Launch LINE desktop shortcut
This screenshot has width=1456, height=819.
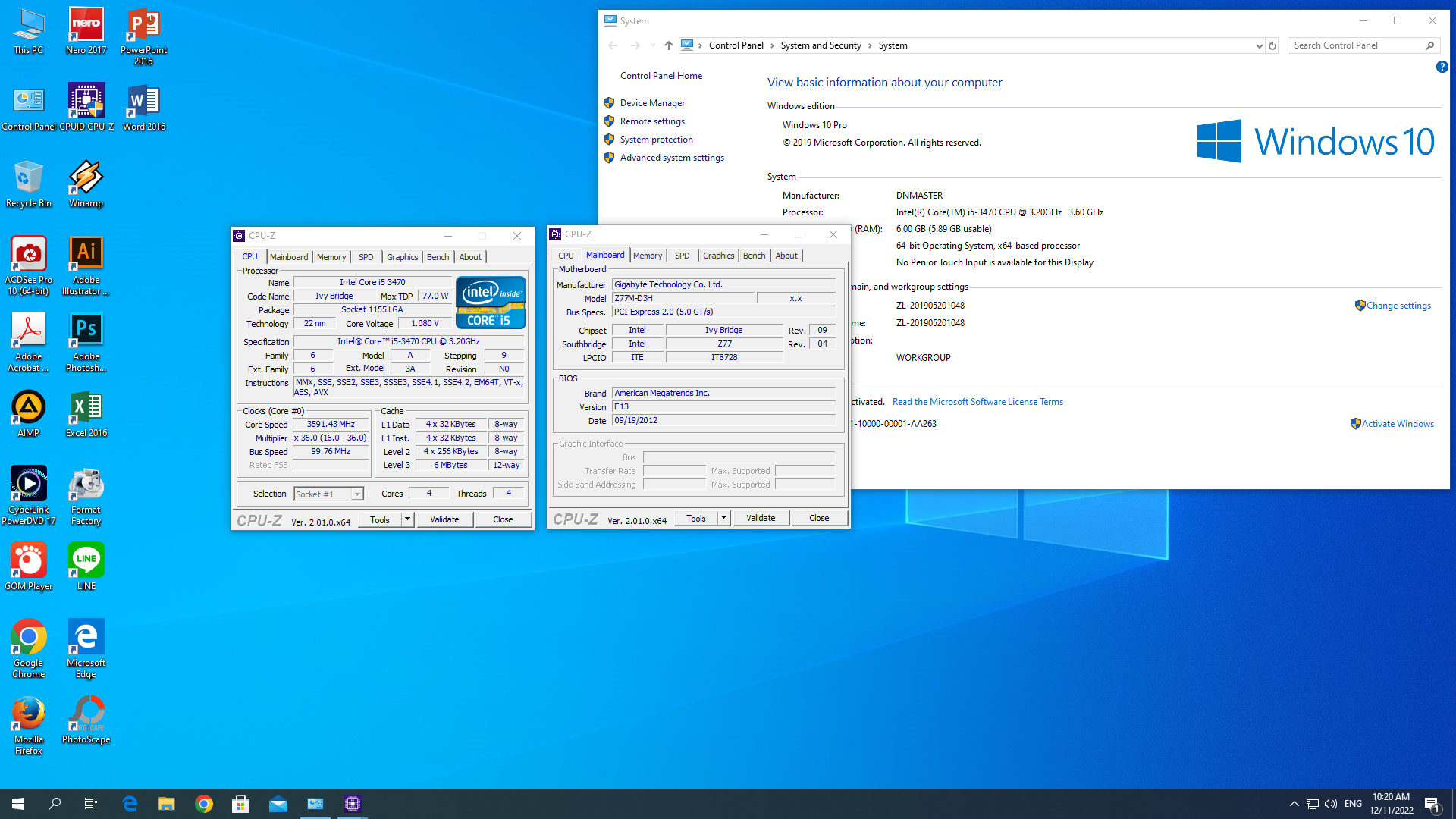(86, 568)
